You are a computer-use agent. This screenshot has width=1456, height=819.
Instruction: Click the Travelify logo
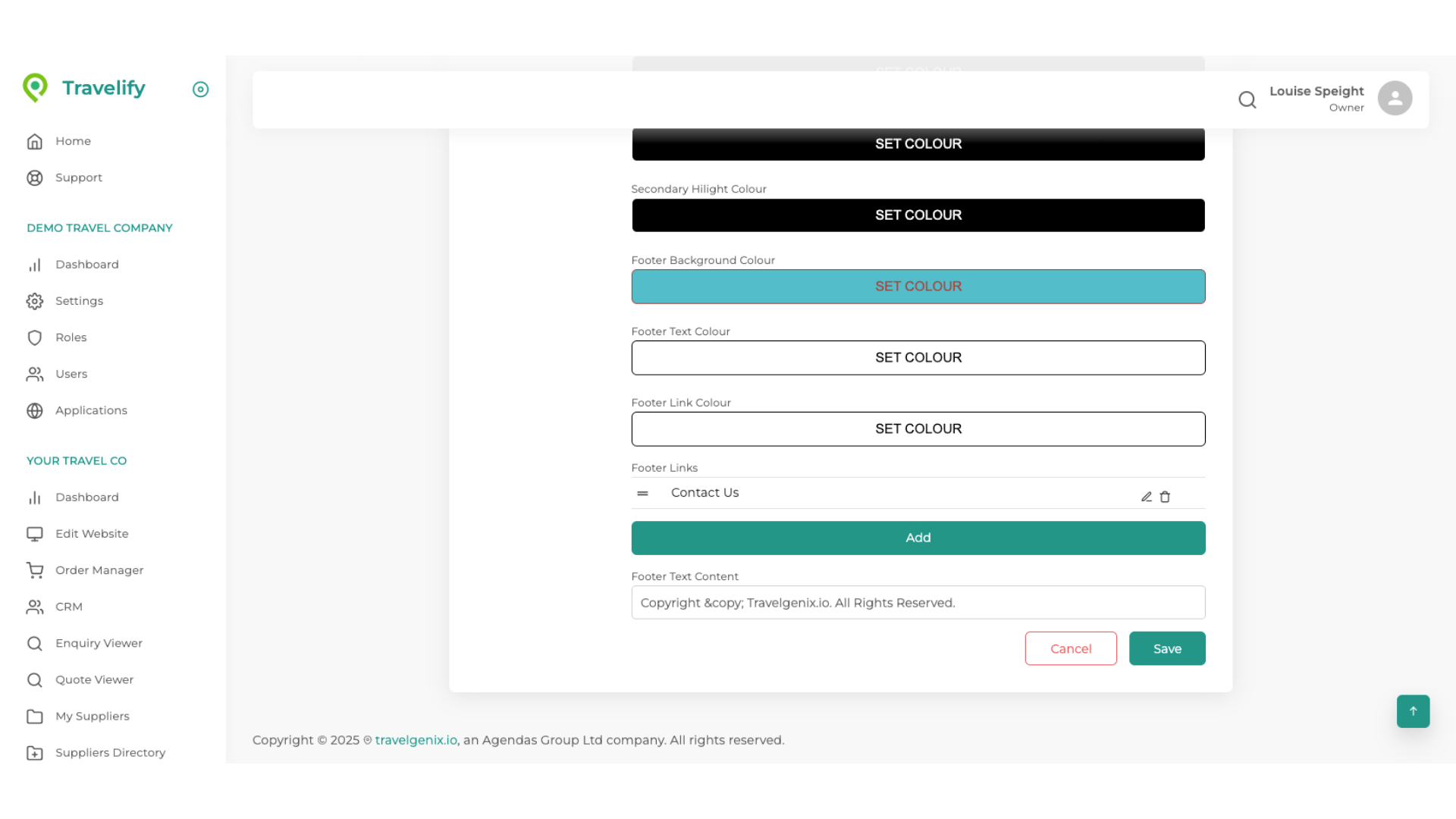click(84, 88)
